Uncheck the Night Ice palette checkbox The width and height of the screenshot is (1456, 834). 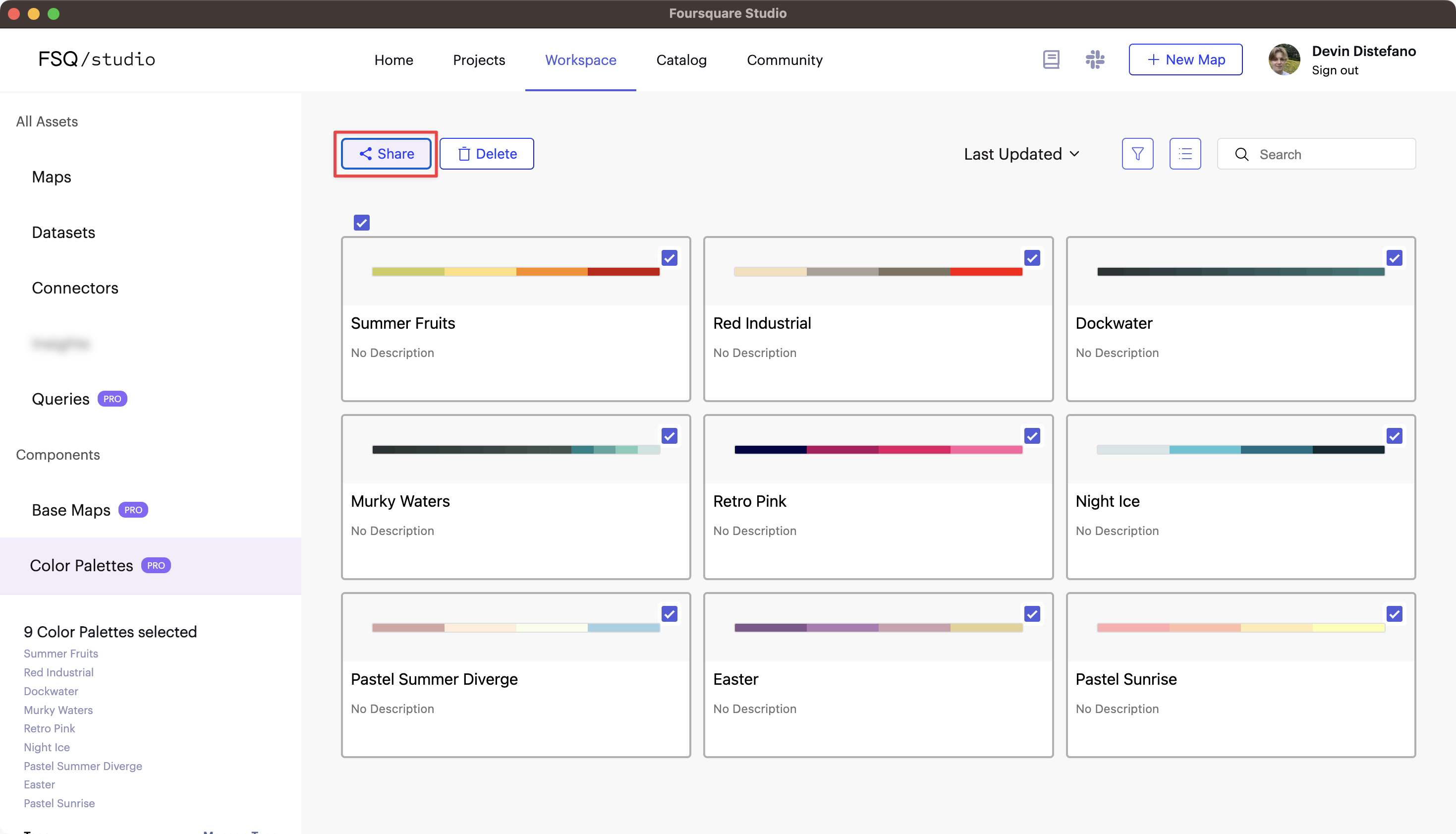[x=1394, y=436]
